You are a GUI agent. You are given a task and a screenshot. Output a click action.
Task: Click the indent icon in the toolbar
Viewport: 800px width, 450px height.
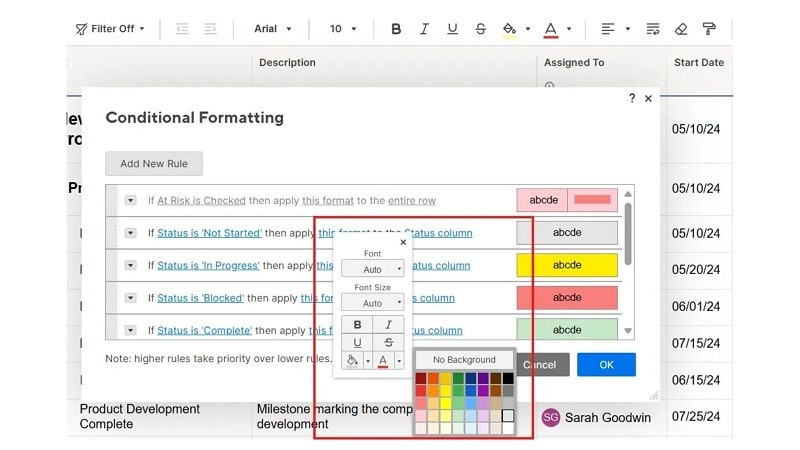pos(210,29)
